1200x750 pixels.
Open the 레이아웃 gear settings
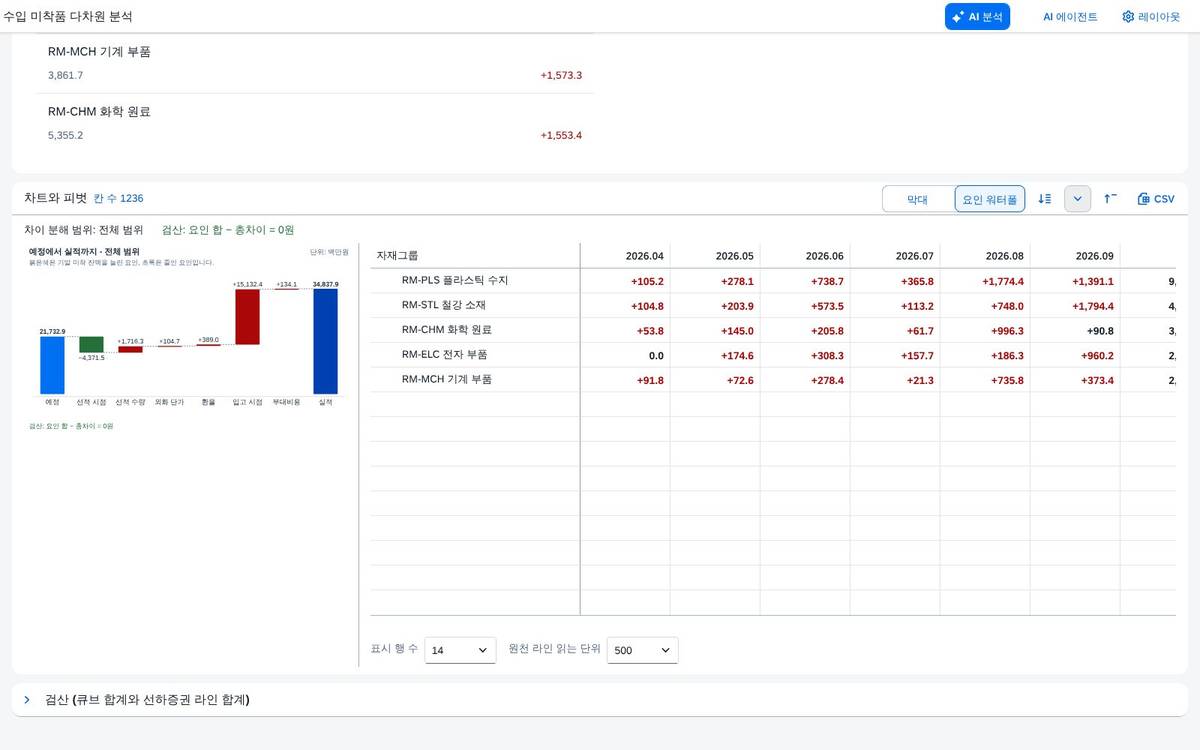tap(1151, 17)
